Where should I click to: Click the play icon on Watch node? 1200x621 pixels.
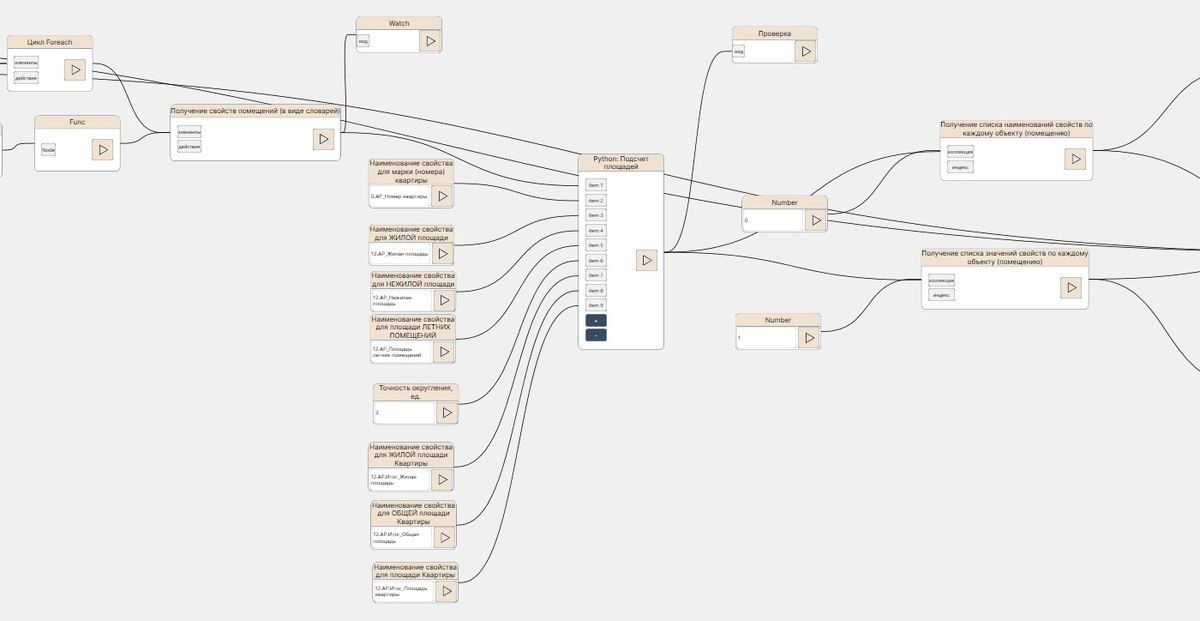430,41
